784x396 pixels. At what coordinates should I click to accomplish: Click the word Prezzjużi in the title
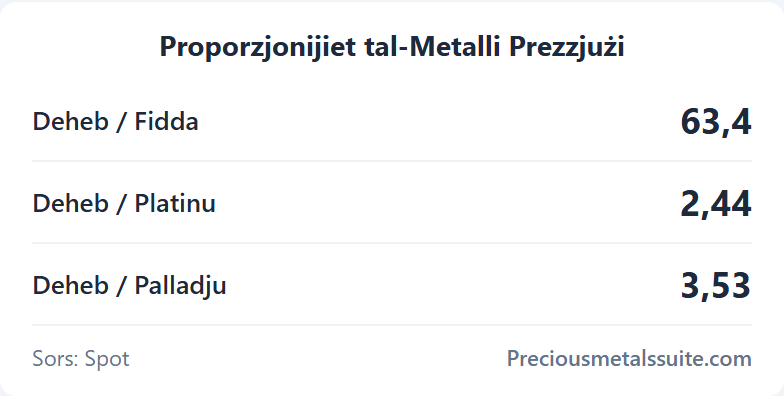567,48
